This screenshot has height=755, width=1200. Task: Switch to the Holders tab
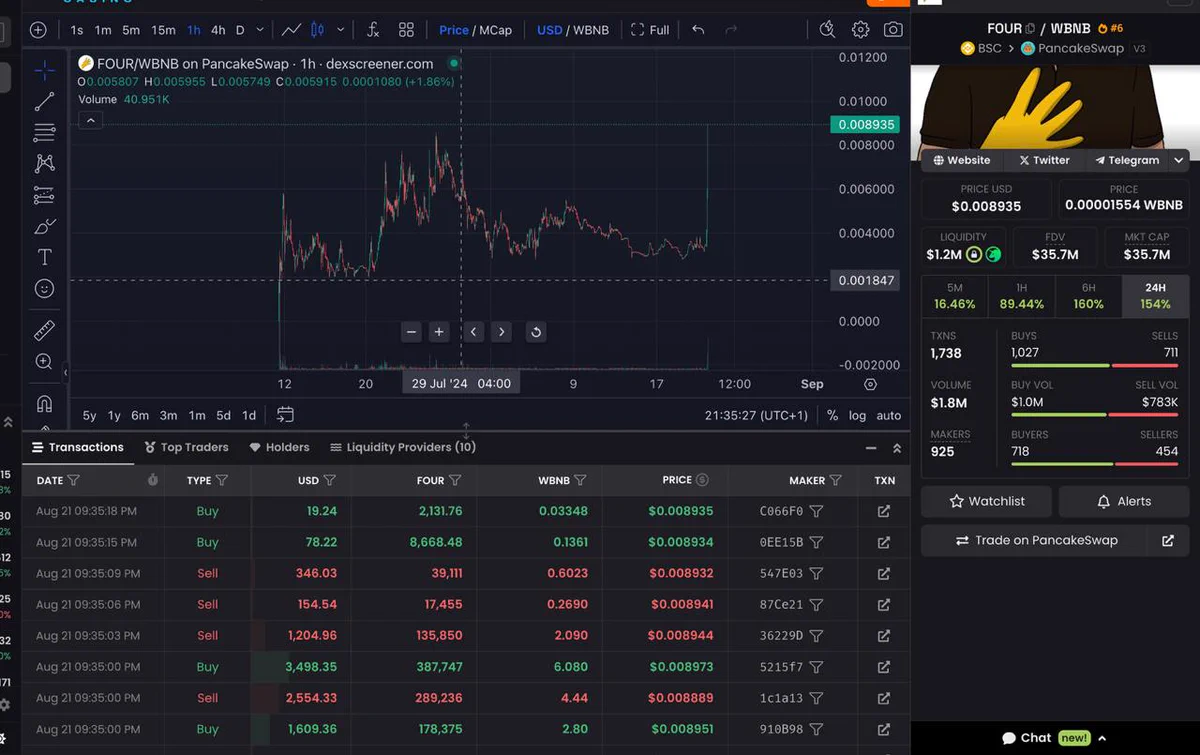tap(279, 447)
